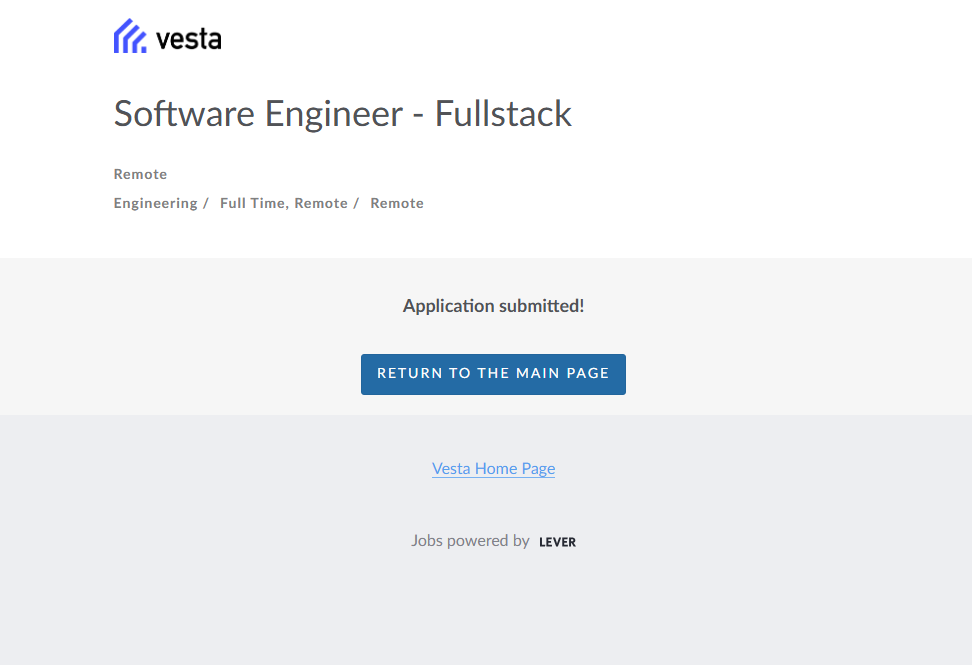Viewport: 972px width, 665px height.
Task: Open the Vesta Home Page link
Action: click(x=493, y=468)
